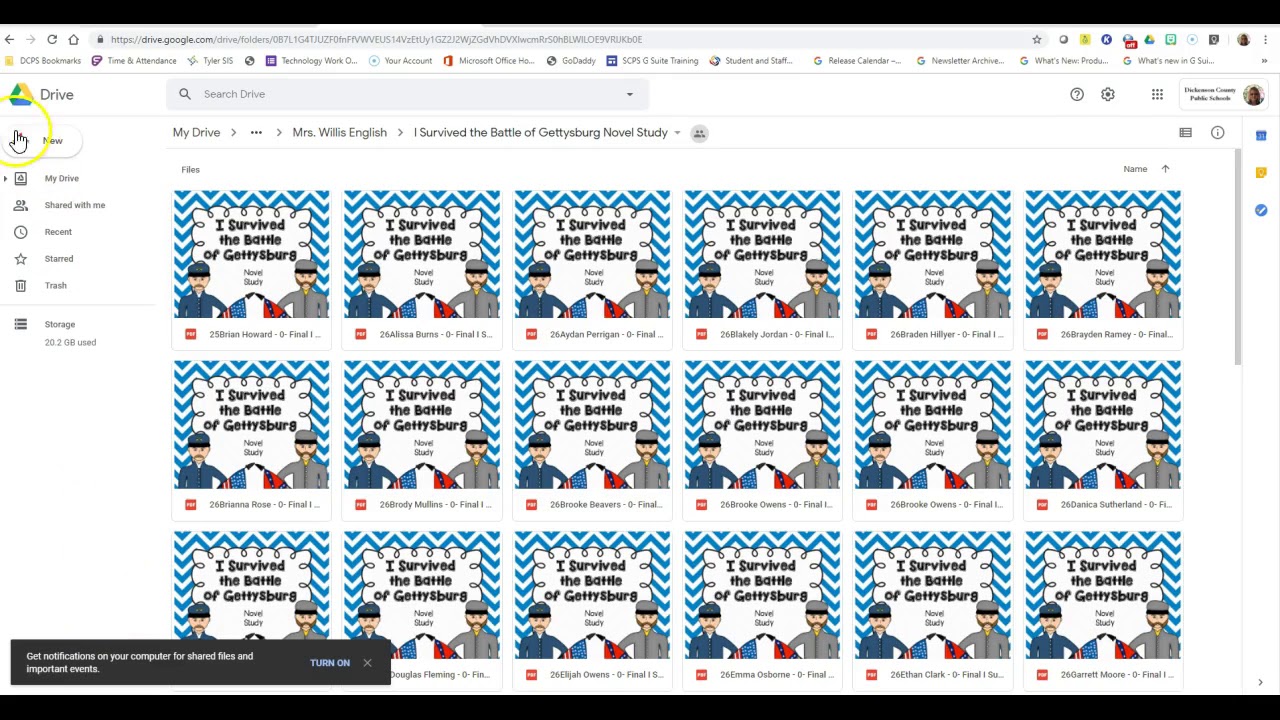Open Starred items
The width and height of the screenshot is (1280, 720).
coord(58,259)
